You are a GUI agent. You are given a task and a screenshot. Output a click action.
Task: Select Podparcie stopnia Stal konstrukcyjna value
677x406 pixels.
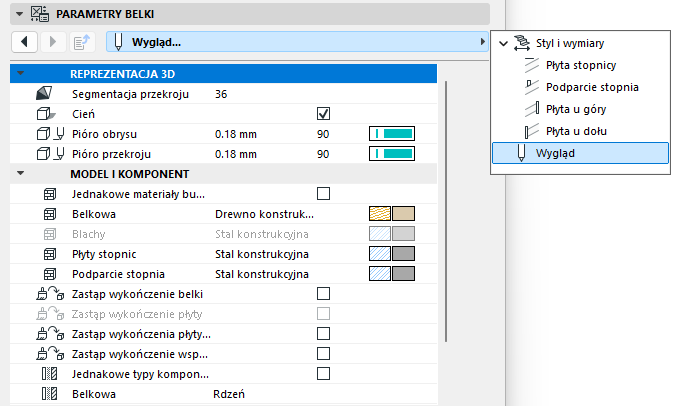point(262,274)
